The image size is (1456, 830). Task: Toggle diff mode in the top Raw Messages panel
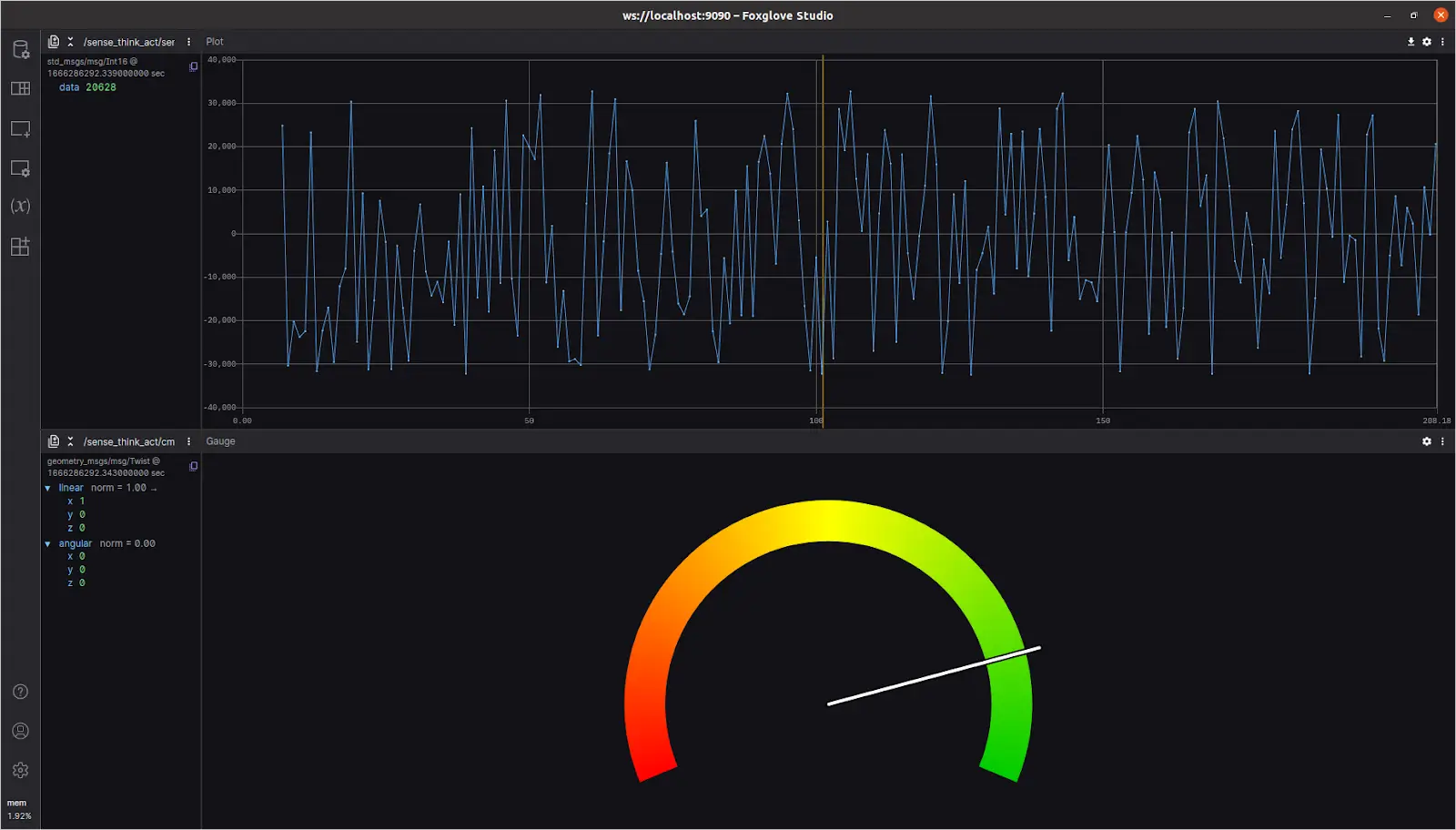[x=54, y=42]
